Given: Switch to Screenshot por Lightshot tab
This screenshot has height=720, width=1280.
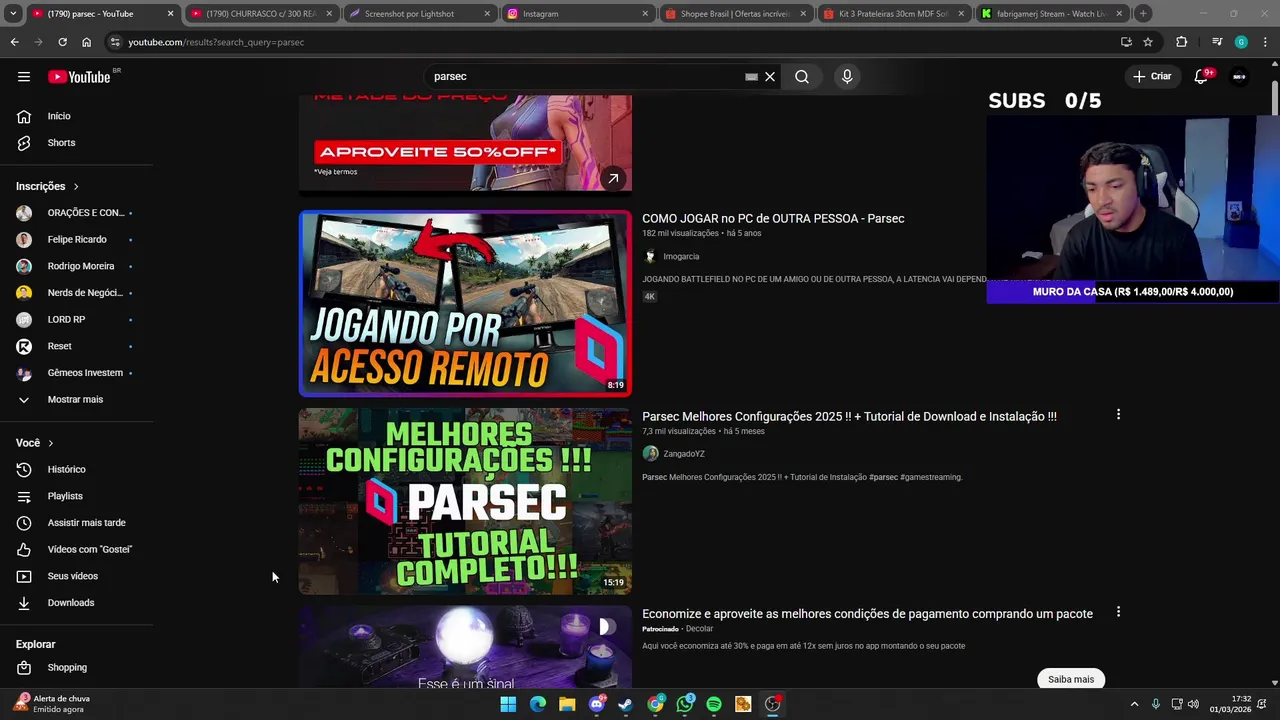Looking at the screenshot, I should [x=419, y=14].
